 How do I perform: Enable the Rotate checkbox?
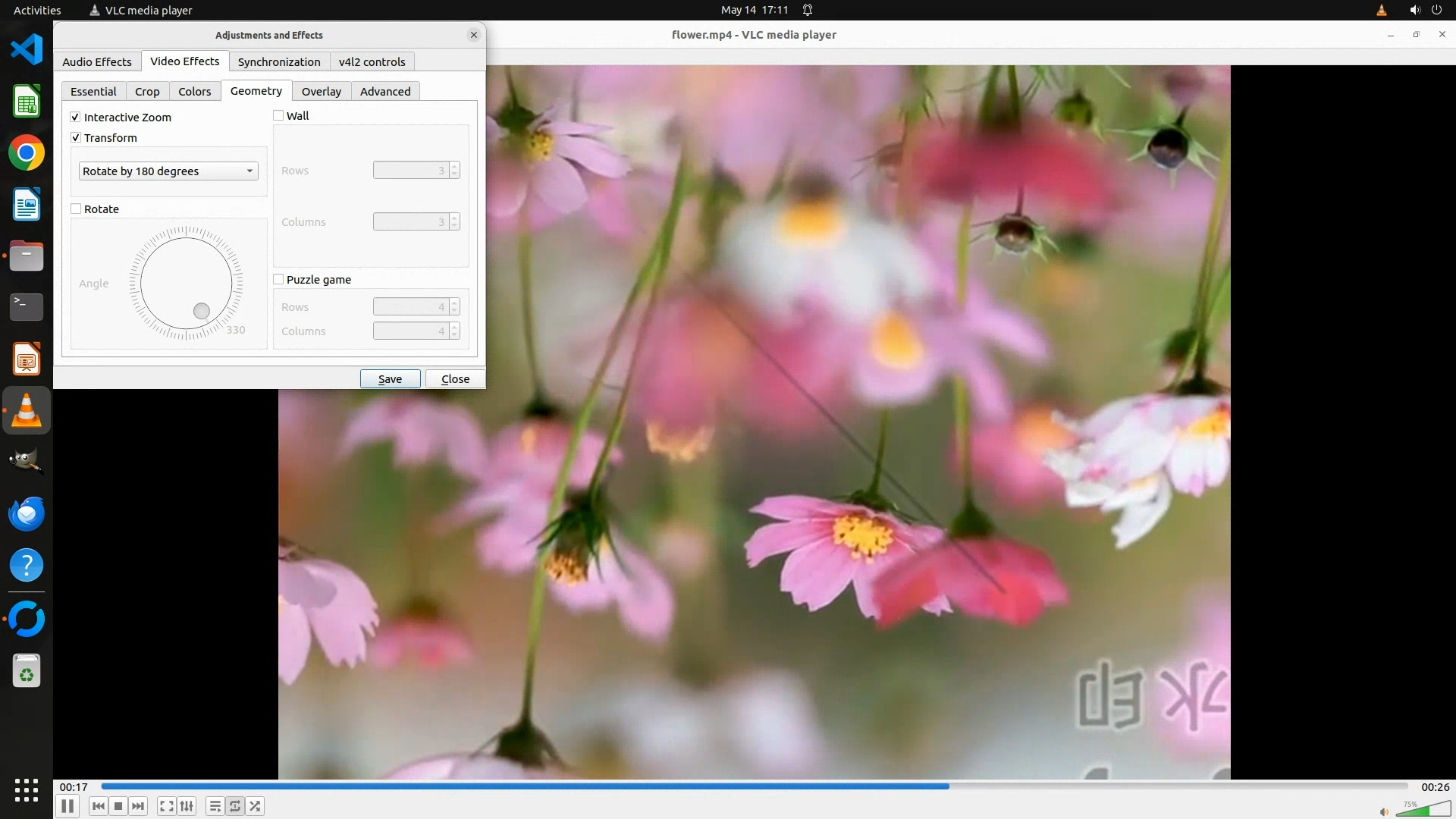(x=76, y=209)
